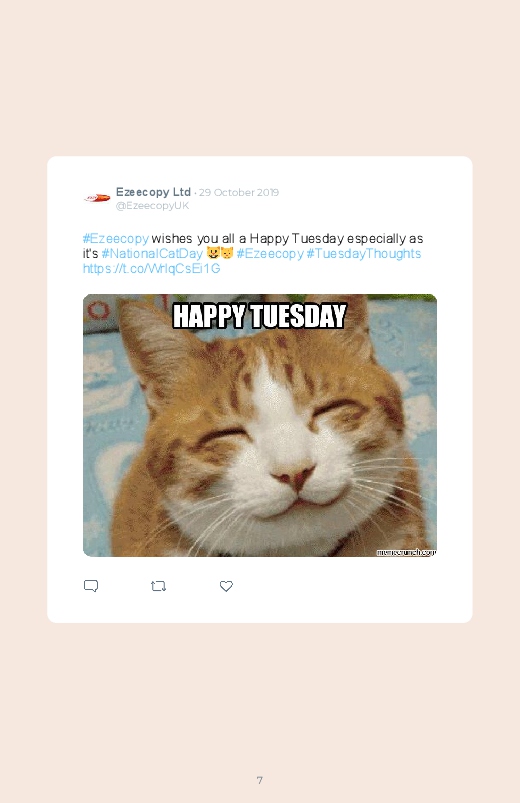
Task: Click the retweet arrows icon
Action: (158, 586)
